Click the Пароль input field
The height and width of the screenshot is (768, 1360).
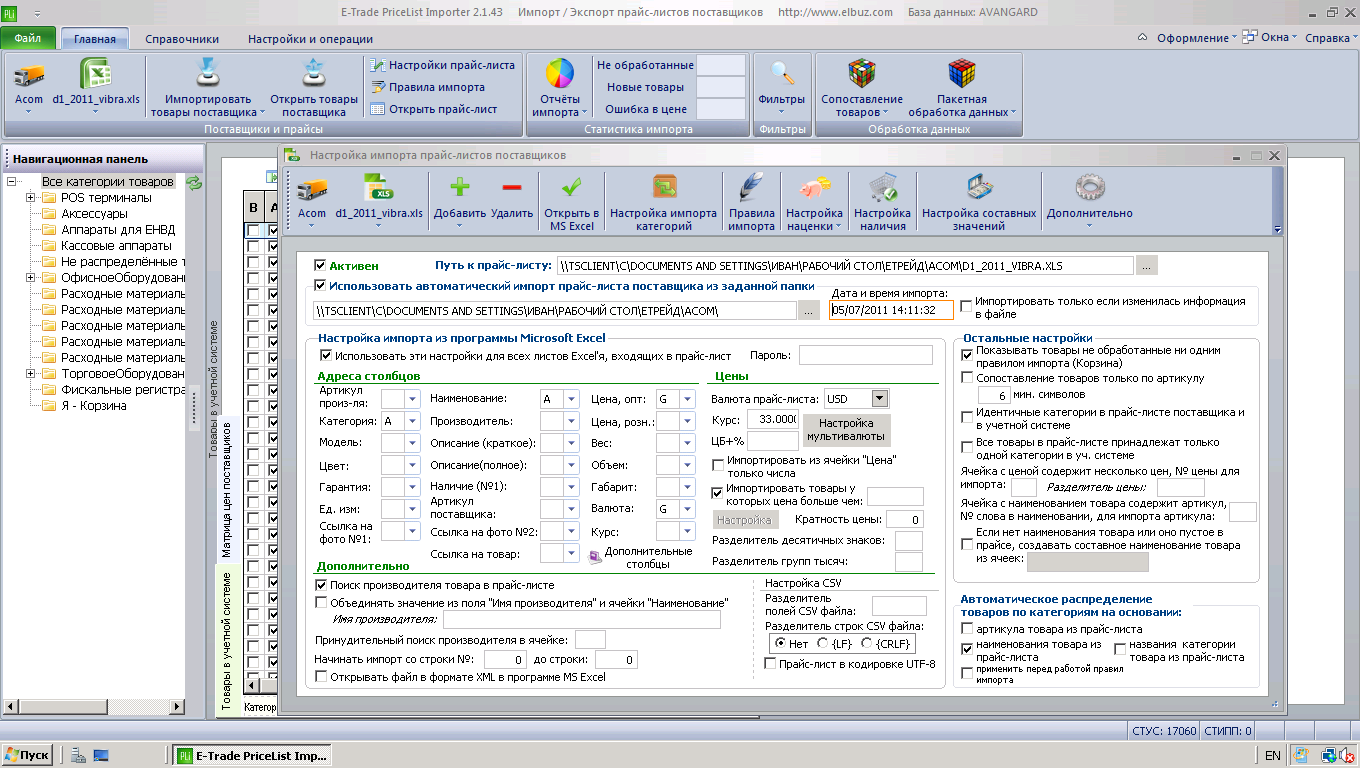pyautogui.click(x=865, y=355)
